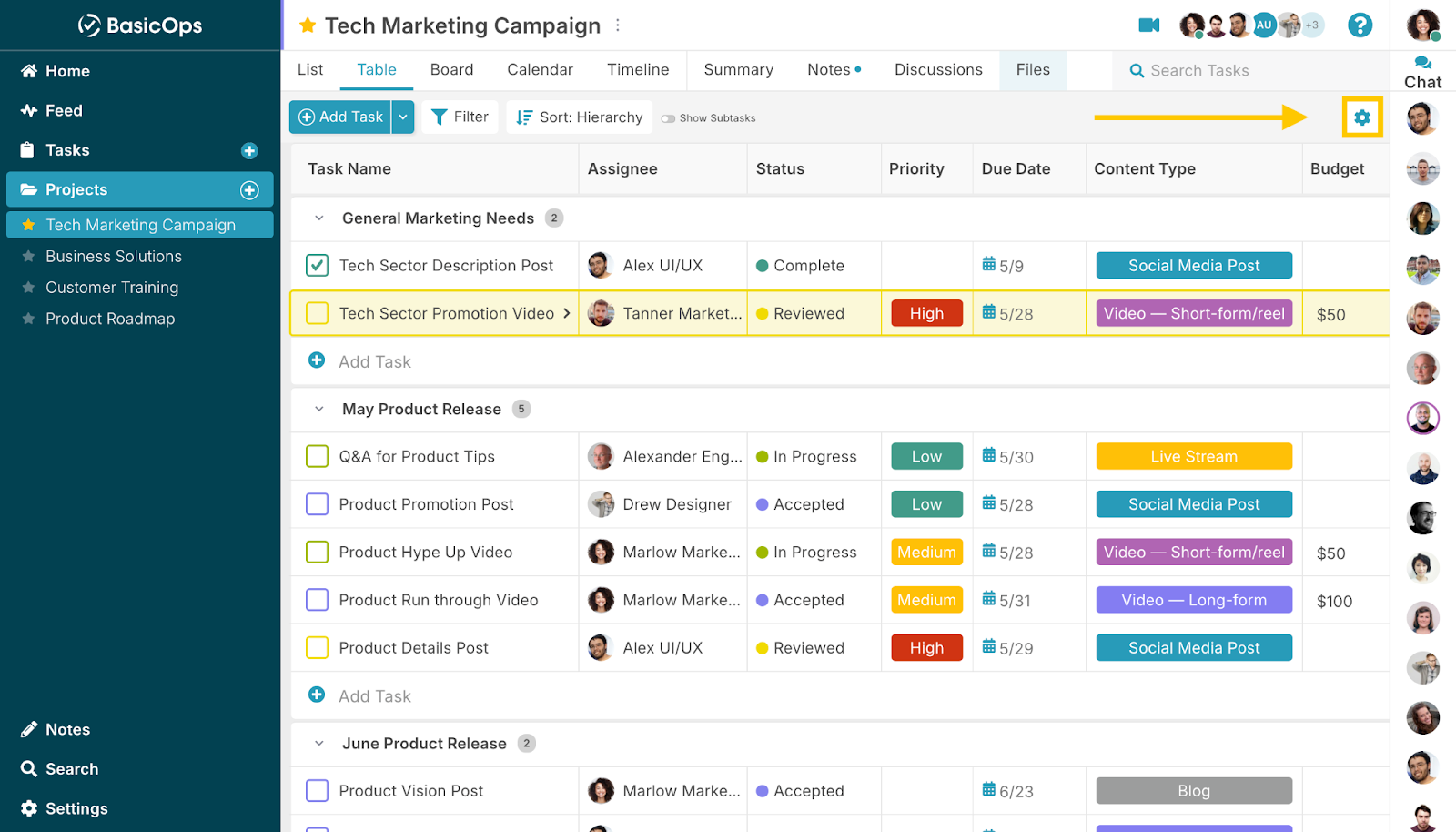Collapse the May Product Release section
Screen dimensions: 1456x832
(319, 410)
